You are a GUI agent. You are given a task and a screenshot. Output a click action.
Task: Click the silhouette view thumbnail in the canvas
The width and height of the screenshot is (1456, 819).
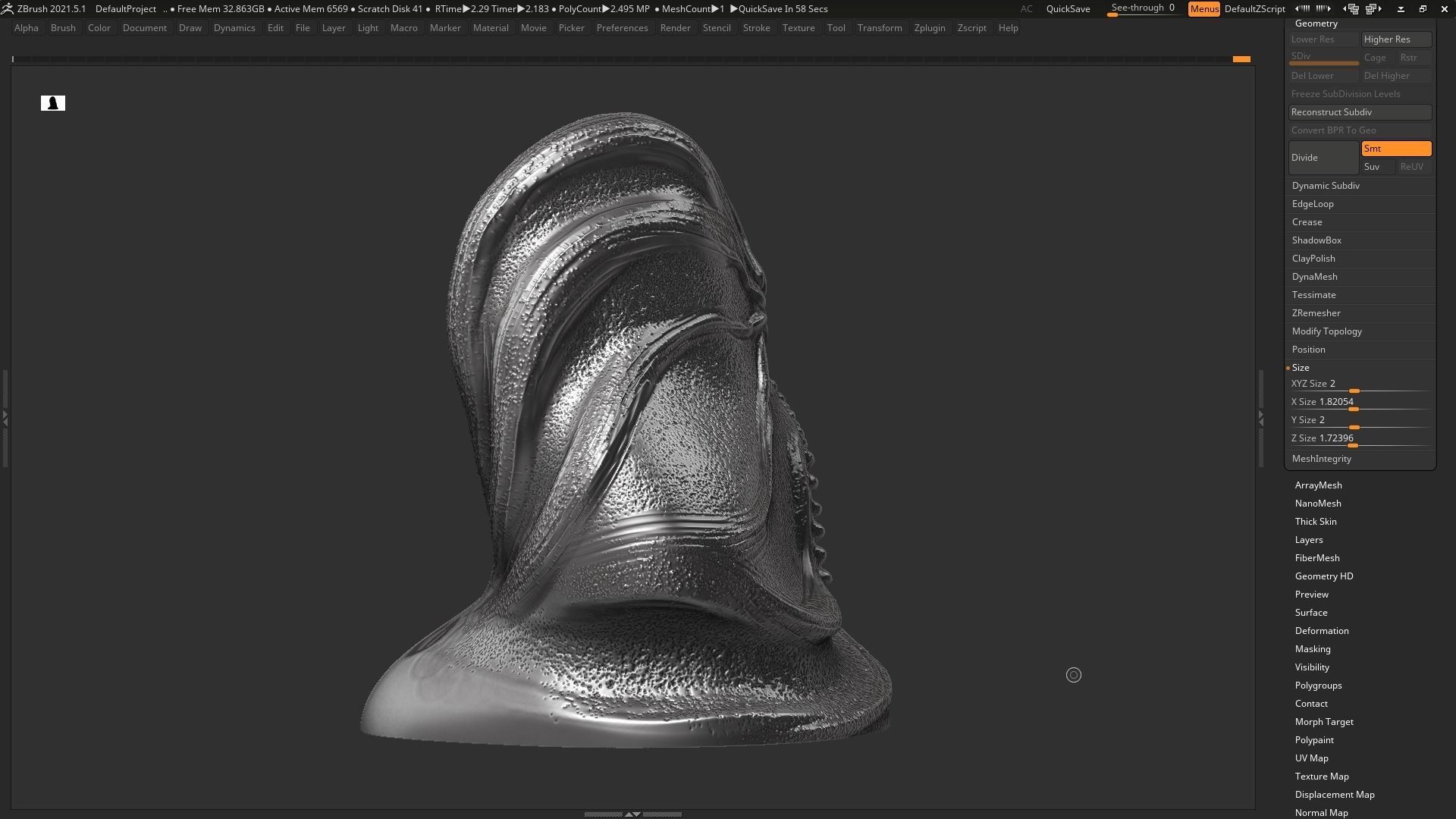(53, 103)
